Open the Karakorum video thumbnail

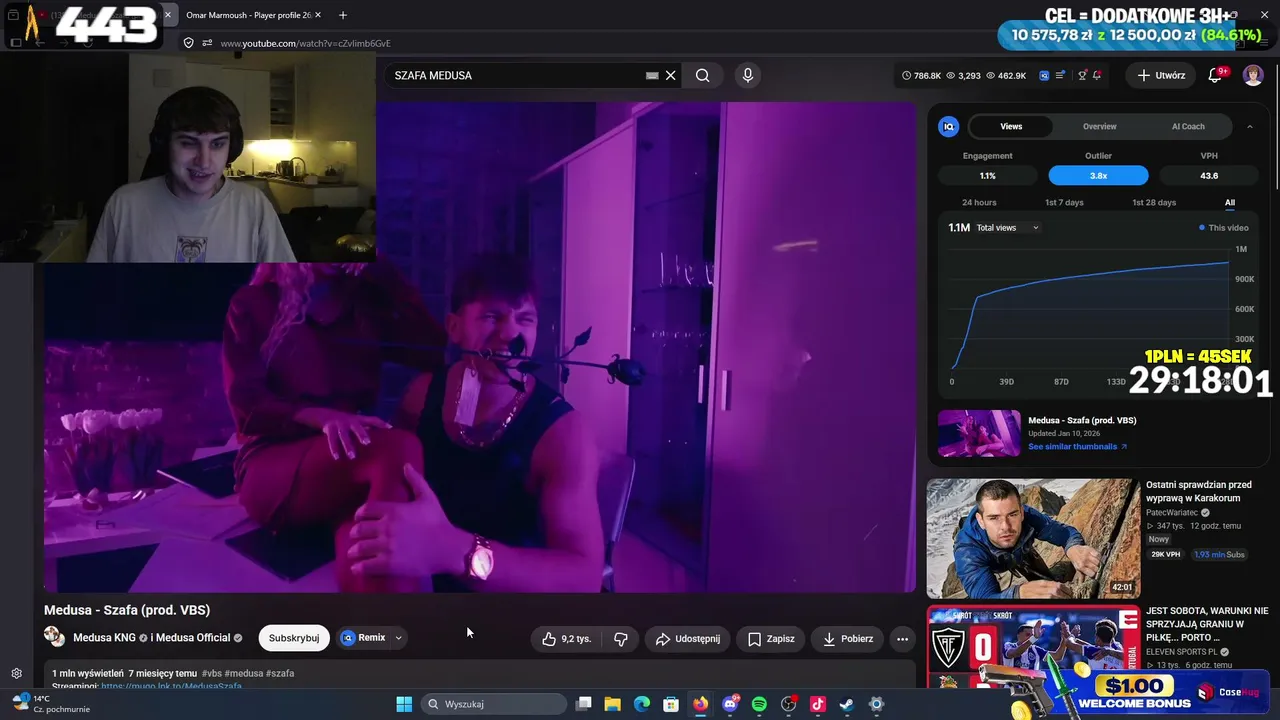pos(1033,538)
